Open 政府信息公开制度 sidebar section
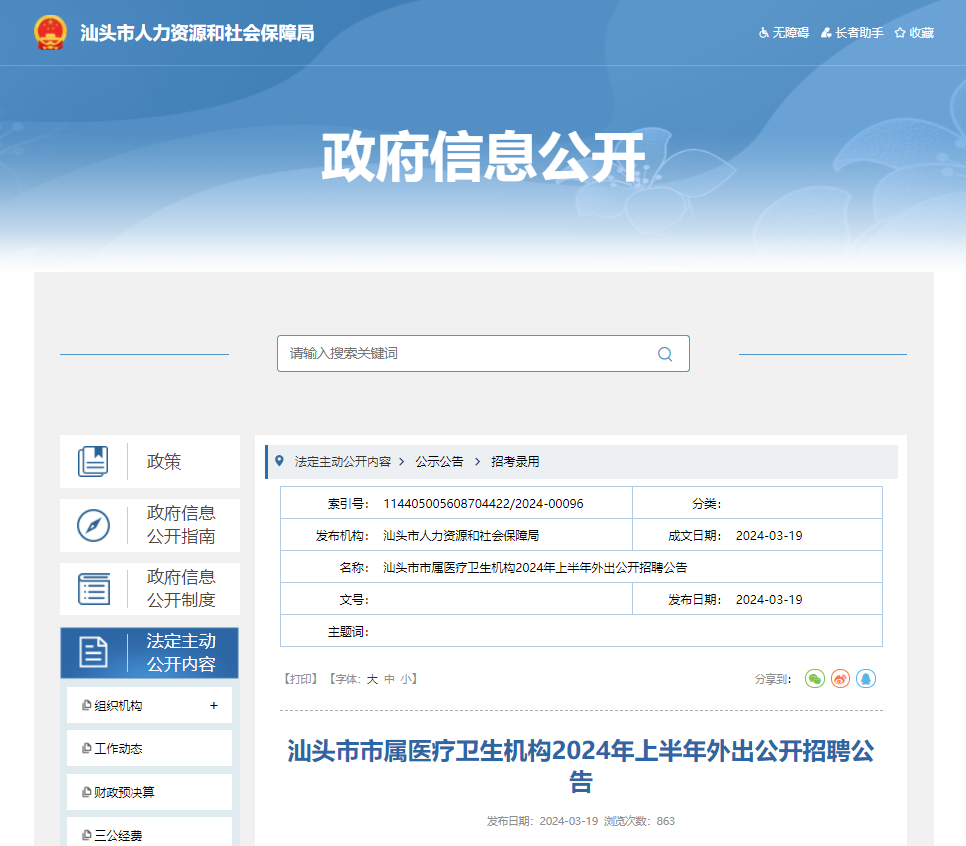Viewport: 966px width, 846px height. pyautogui.click(x=150, y=589)
